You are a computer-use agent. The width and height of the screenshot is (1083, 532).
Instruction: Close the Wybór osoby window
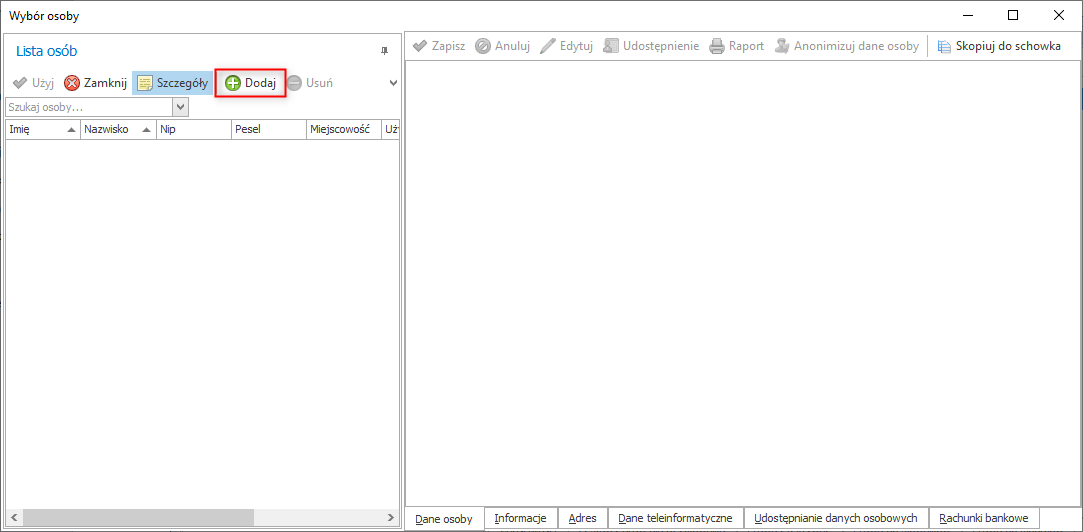[1059, 15]
